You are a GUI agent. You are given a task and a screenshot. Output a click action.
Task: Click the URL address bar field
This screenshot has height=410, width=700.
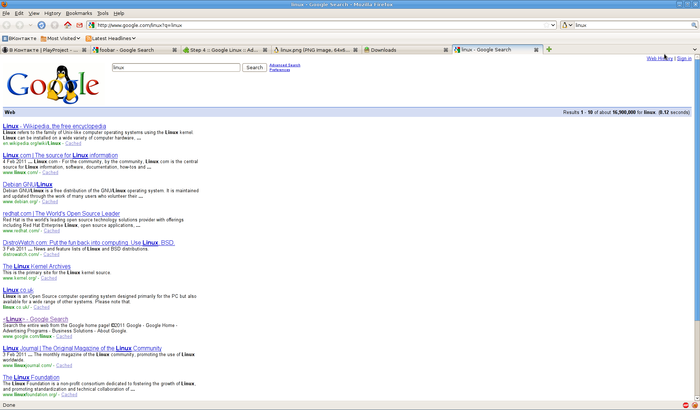[x=321, y=25]
